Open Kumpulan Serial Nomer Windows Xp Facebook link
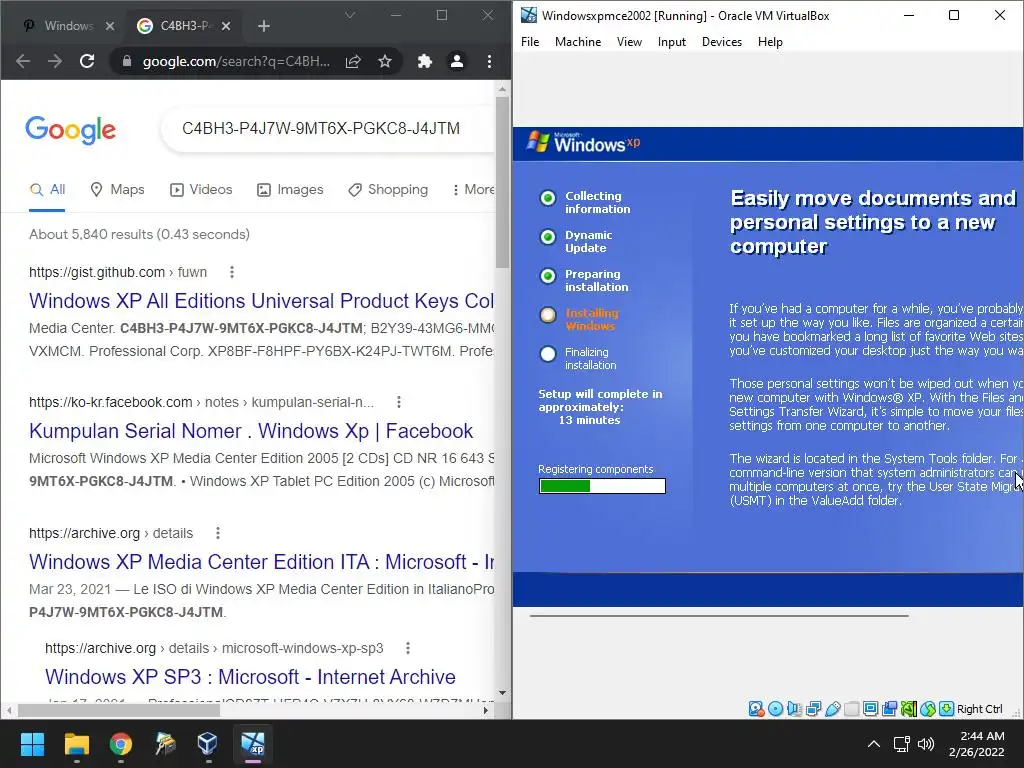The image size is (1024, 768). click(x=251, y=431)
